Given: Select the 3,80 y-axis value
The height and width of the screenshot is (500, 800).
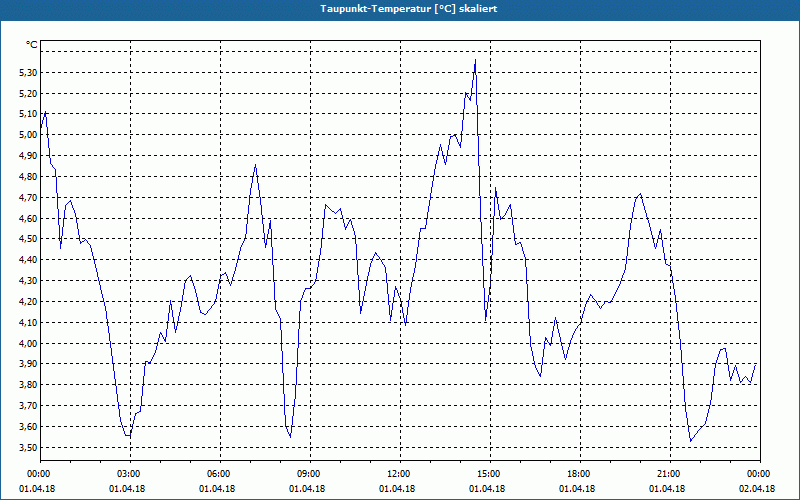Looking at the screenshot, I should pyautogui.click(x=28, y=385).
